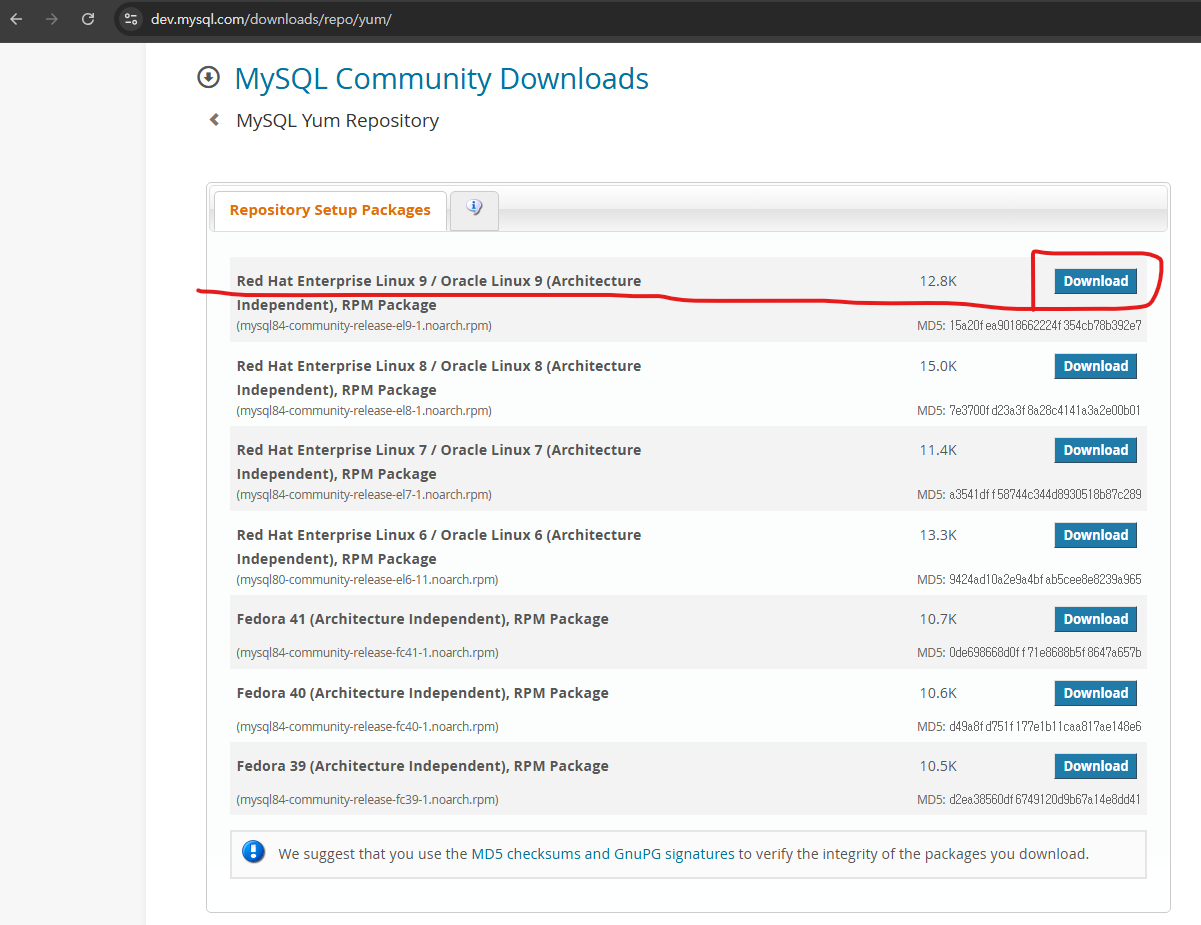Click the Fedora 41 package title

point(423,619)
